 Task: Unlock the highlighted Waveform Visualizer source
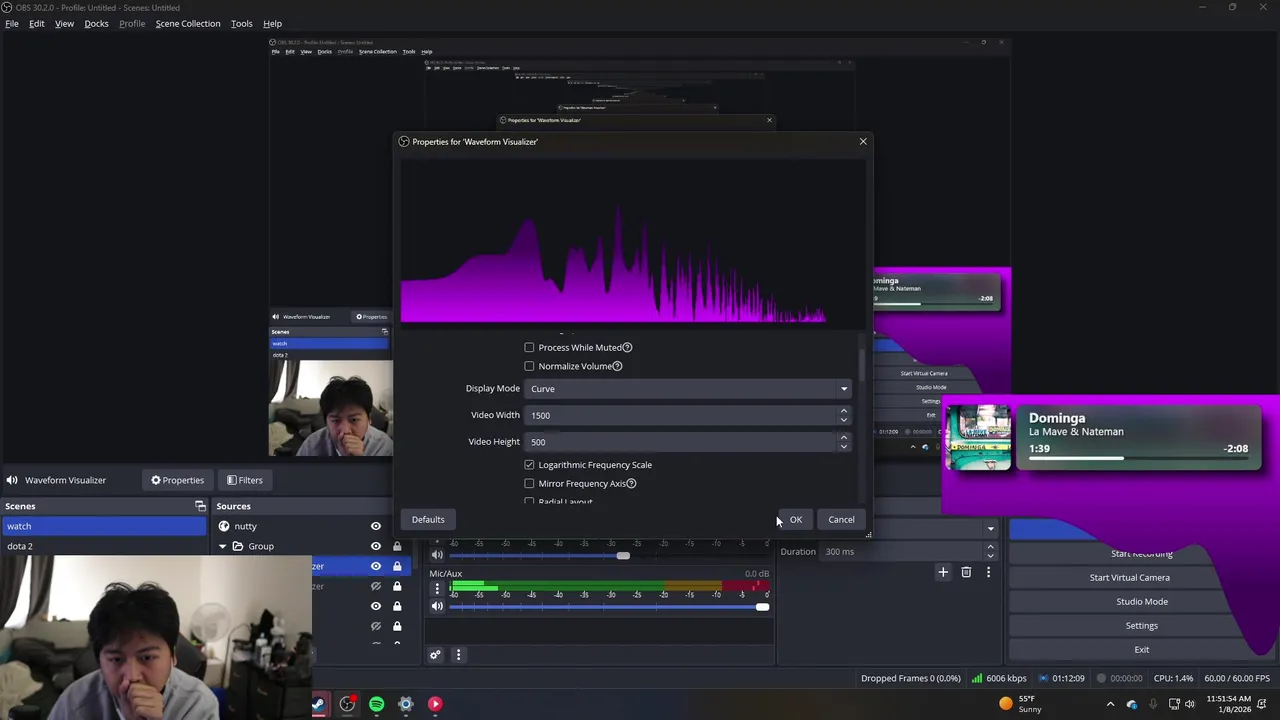click(397, 566)
